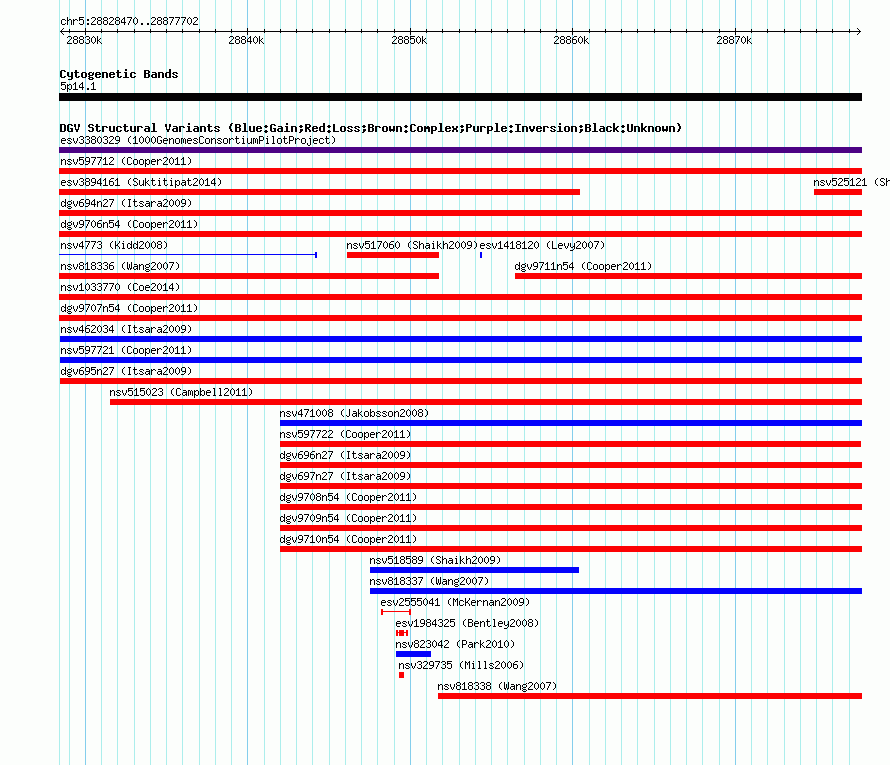Open dgv9707n54 (Cooper2011) label
The image size is (890, 765).
pos(129,308)
